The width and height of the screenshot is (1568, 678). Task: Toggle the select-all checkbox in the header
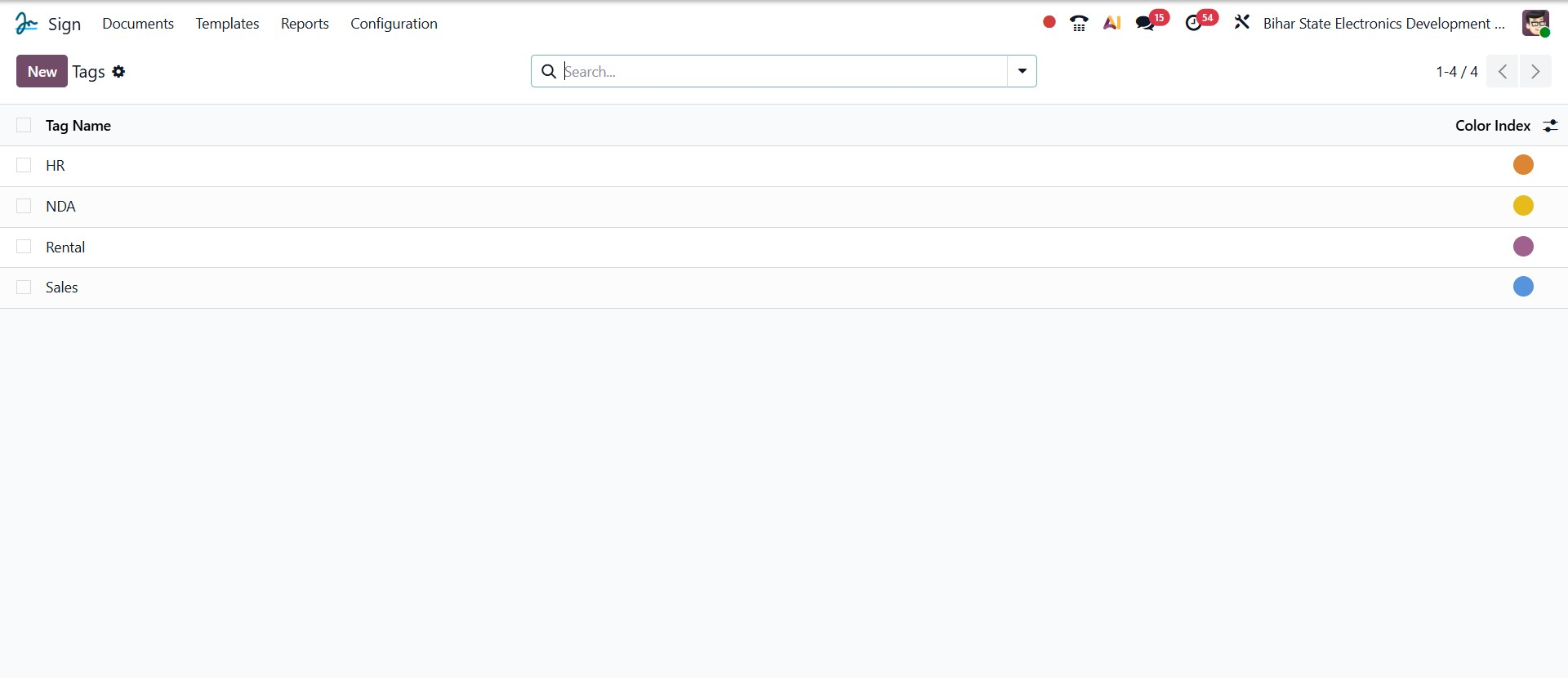24,125
